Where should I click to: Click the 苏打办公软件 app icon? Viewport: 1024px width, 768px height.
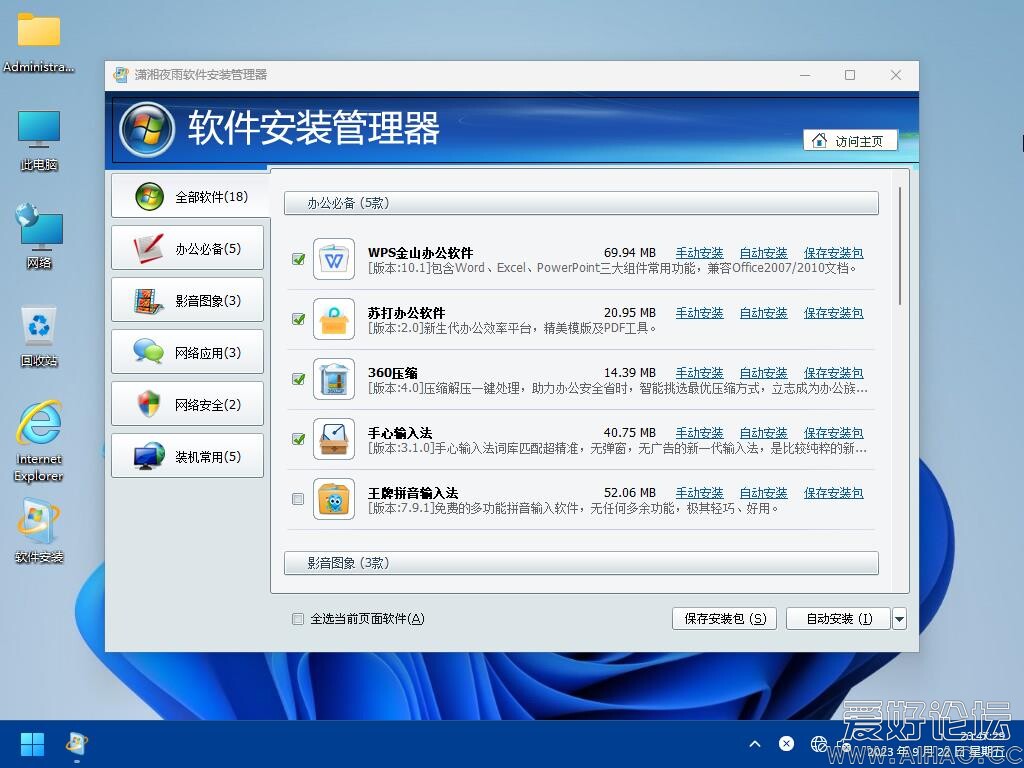(334, 319)
